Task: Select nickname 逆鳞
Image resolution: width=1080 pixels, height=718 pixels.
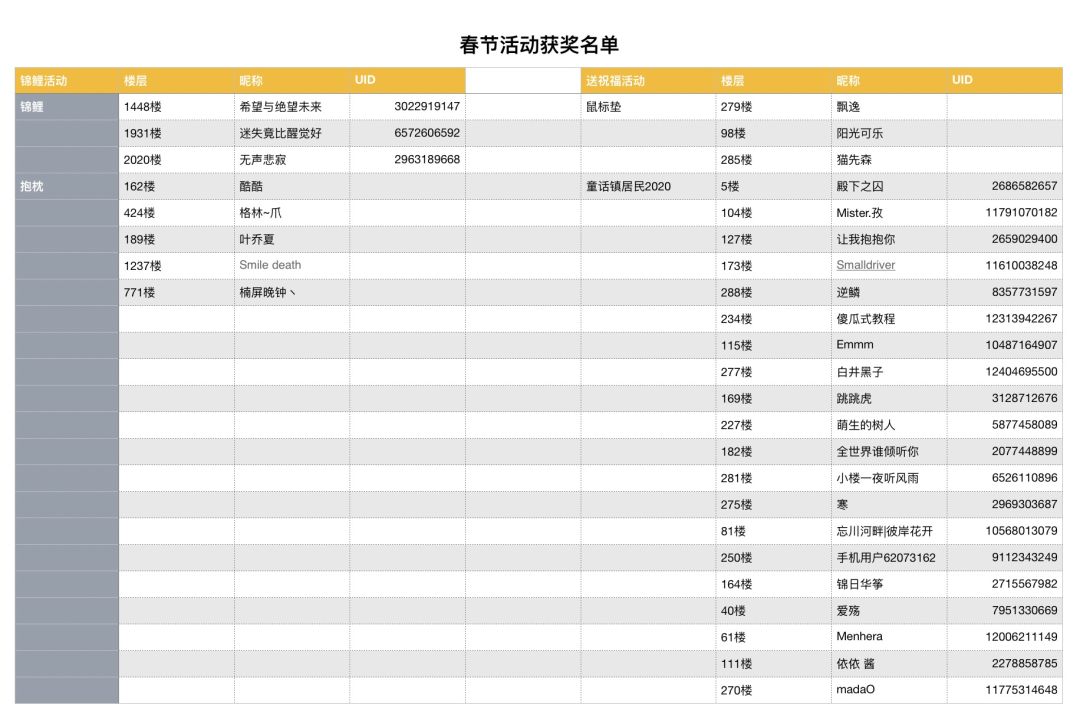Action: point(848,292)
